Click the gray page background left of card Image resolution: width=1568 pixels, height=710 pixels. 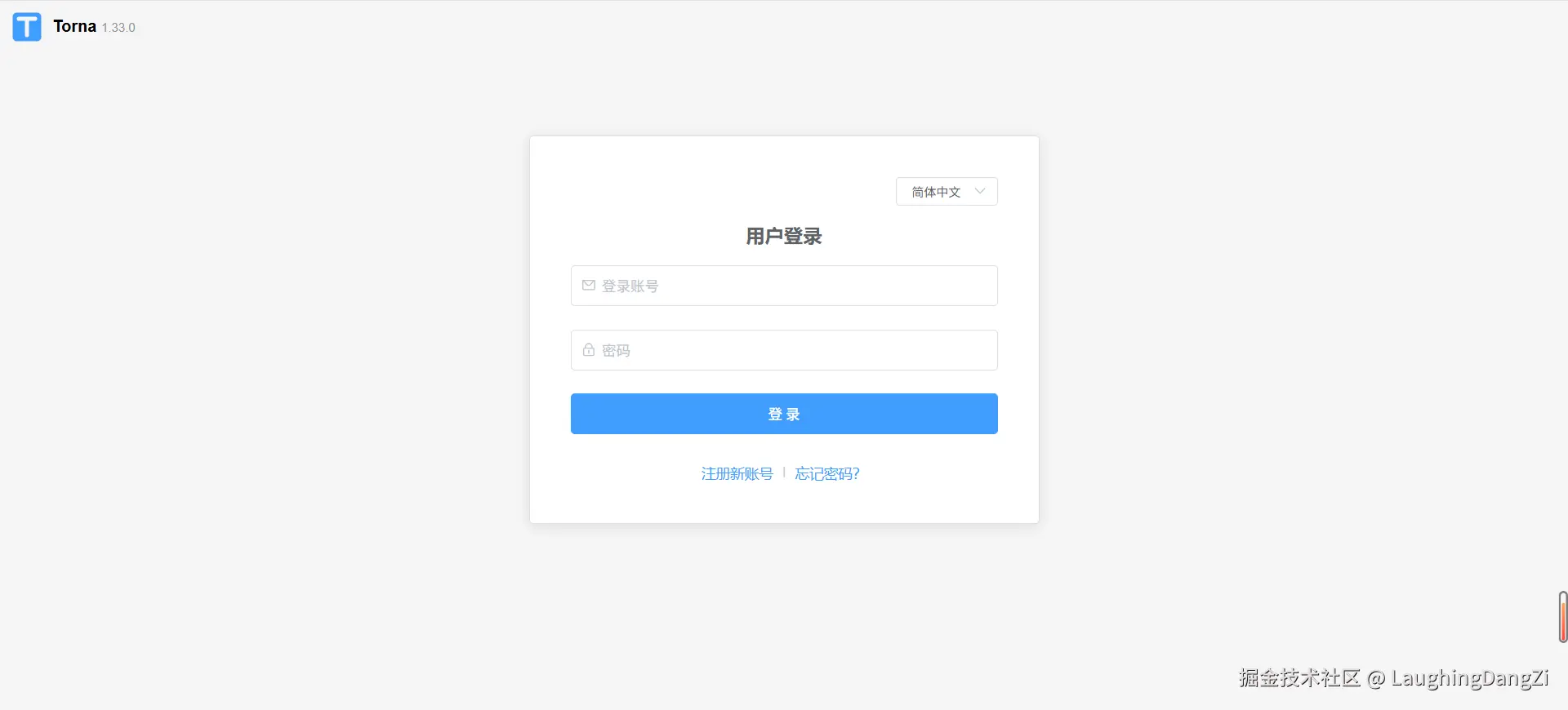click(269, 326)
